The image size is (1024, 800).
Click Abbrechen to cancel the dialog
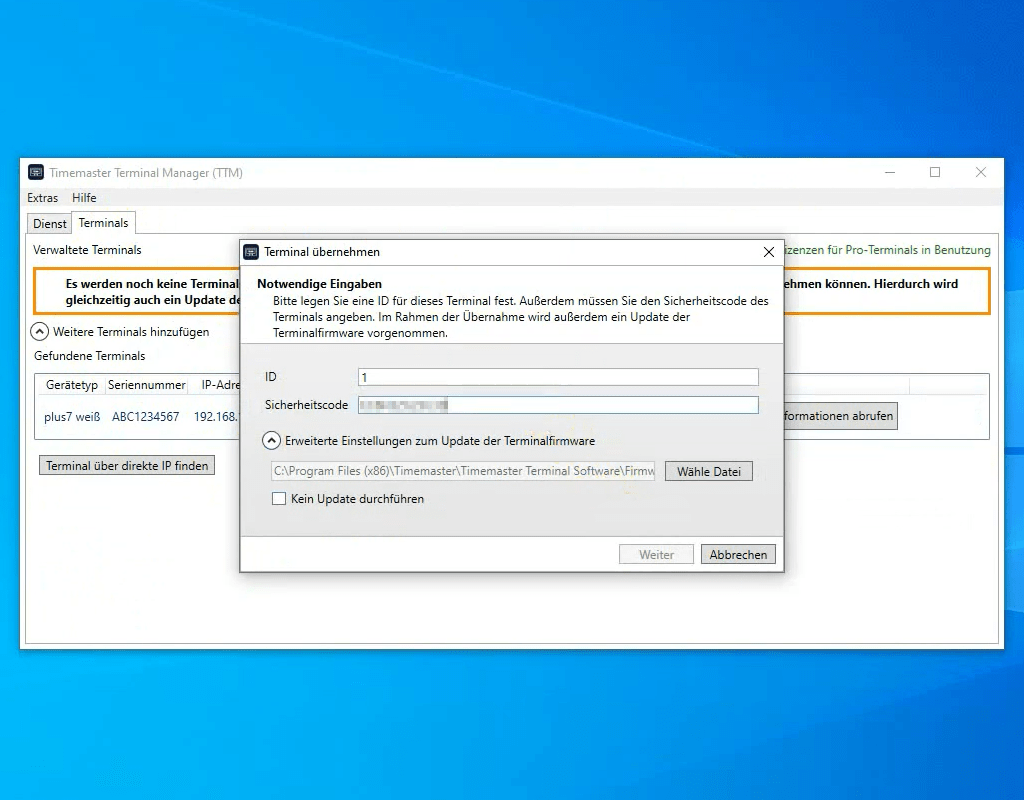click(x=738, y=554)
